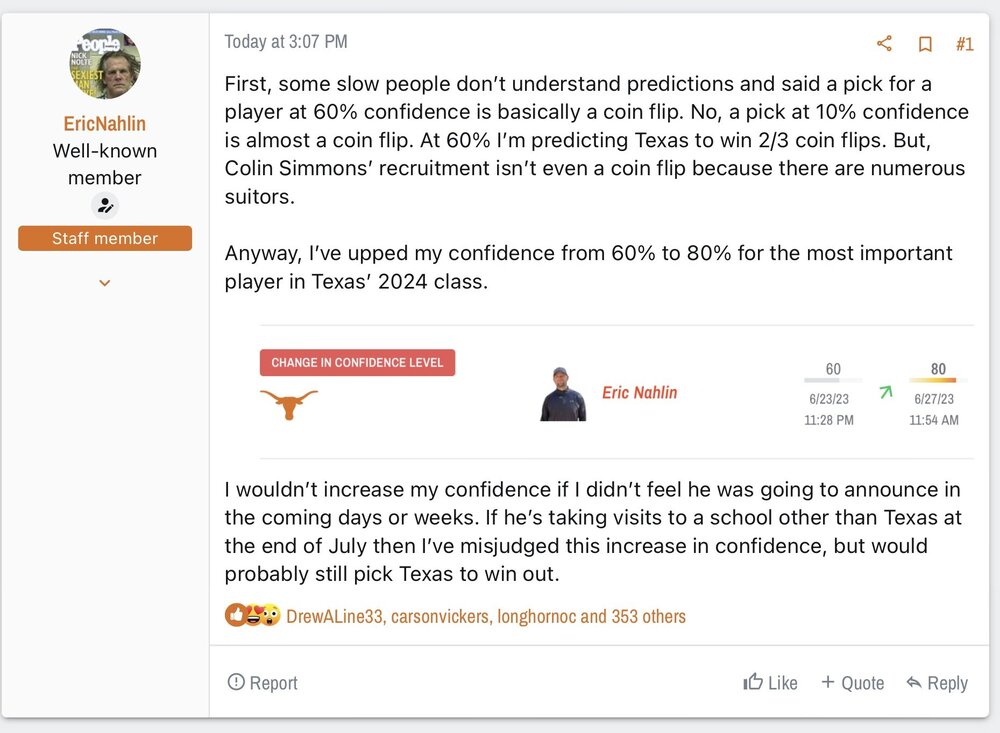Click the 80 confidence level bar
Screen dimensions: 1000x733
(x=932, y=381)
